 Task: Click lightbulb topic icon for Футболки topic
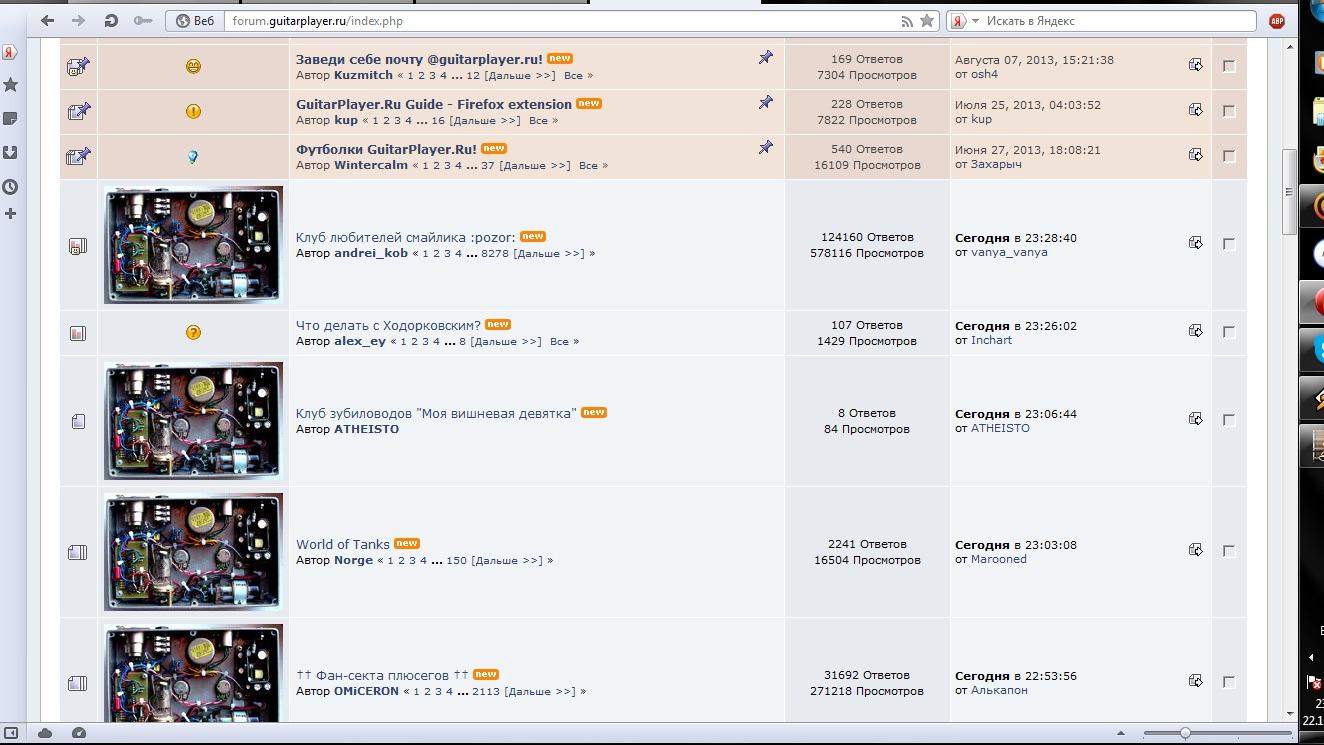193,157
